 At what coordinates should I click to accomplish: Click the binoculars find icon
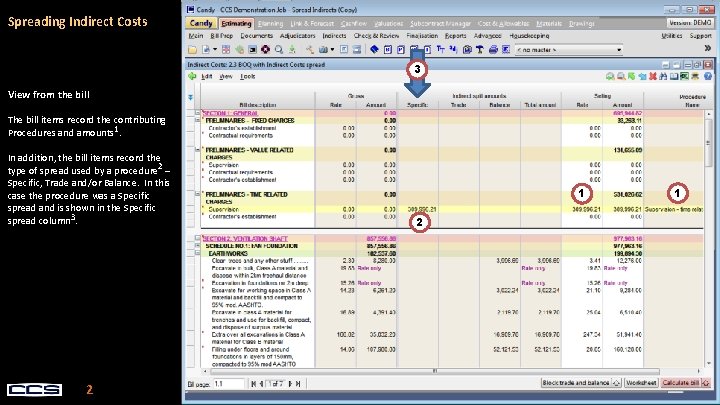(663, 76)
